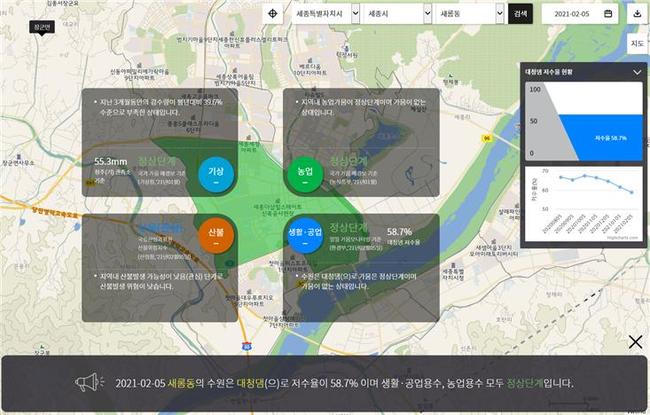Screen dimensions: 650x415
Task: Open the 세종시 city dropdown
Action: (396, 14)
